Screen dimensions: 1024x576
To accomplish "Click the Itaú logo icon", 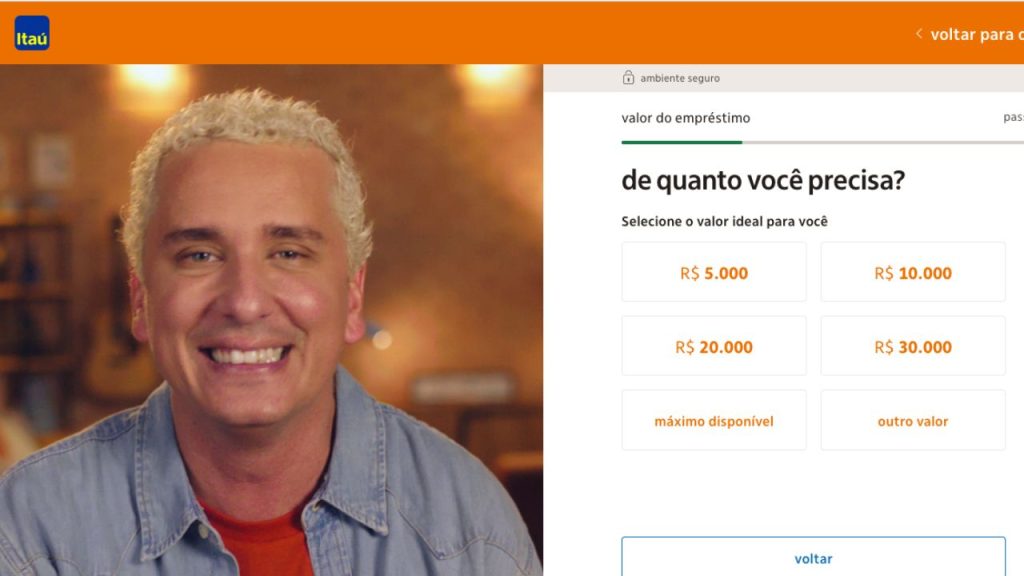I will [x=32, y=33].
